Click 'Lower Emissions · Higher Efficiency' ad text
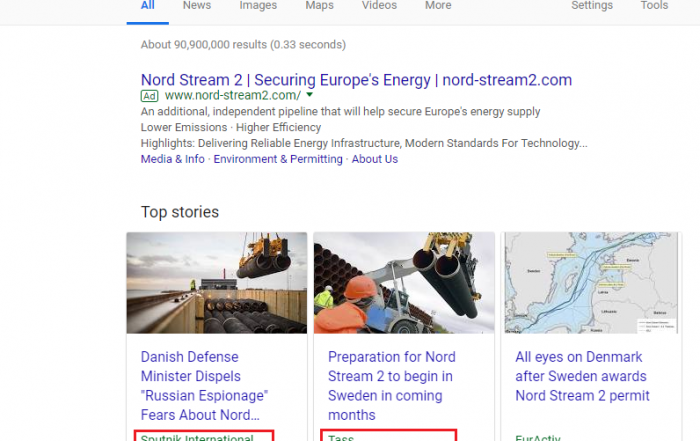The width and height of the screenshot is (700, 441). tap(231, 127)
